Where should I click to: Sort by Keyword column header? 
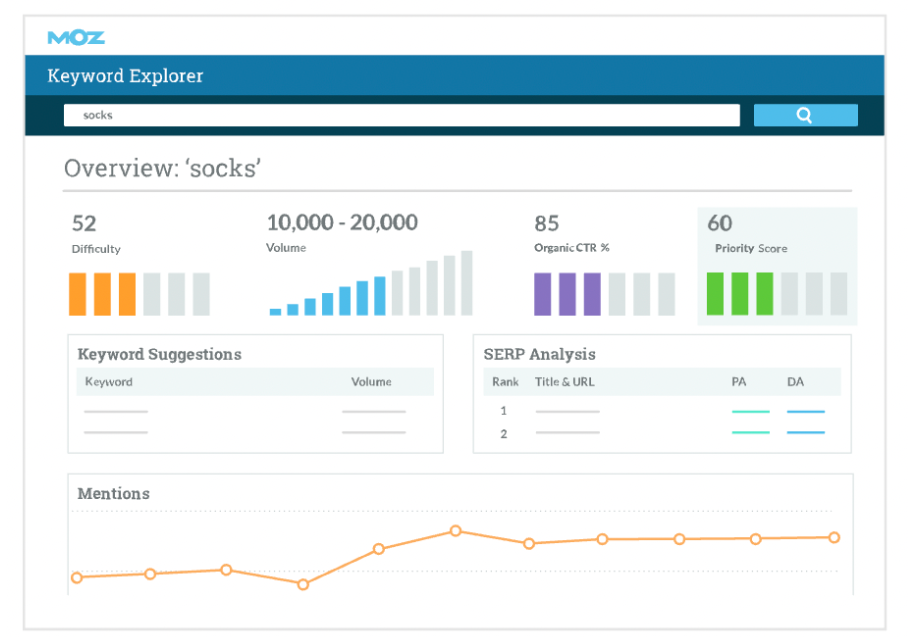point(109,382)
